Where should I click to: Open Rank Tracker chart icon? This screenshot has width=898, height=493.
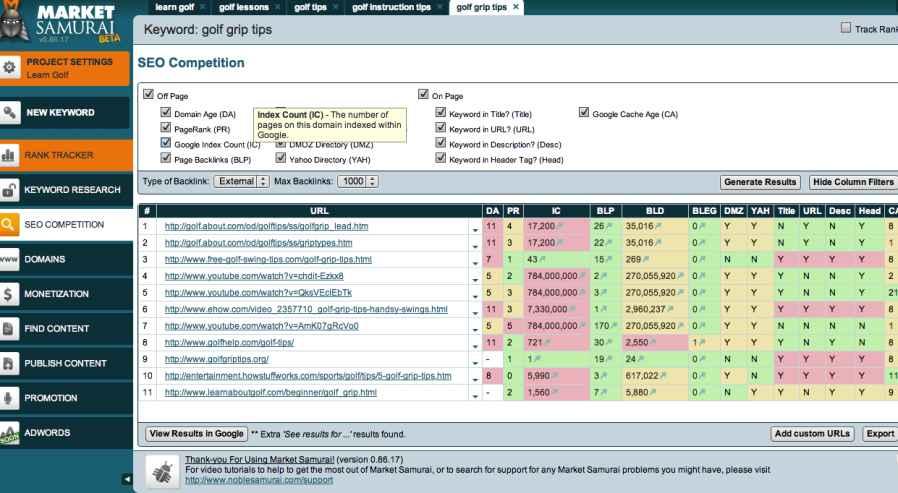12,156
